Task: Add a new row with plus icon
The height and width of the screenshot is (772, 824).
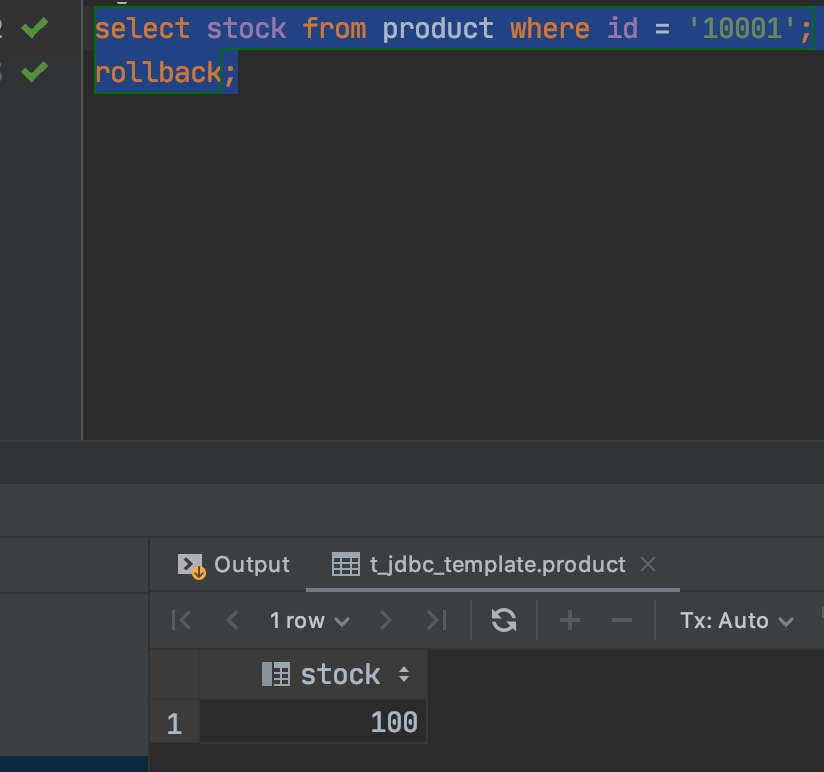Action: [x=570, y=621]
